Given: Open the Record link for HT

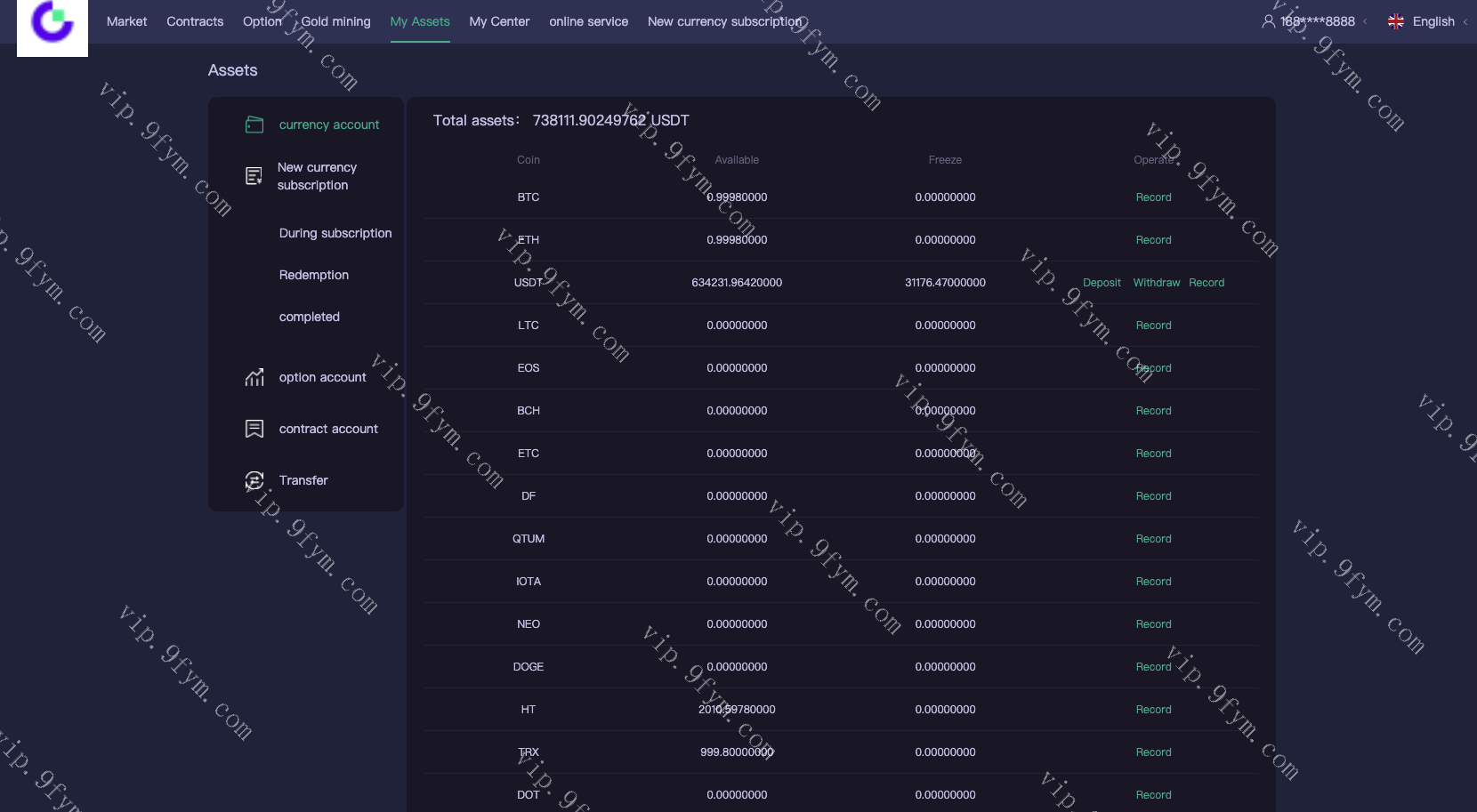Looking at the screenshot, I should click(x=1153, y=710).
